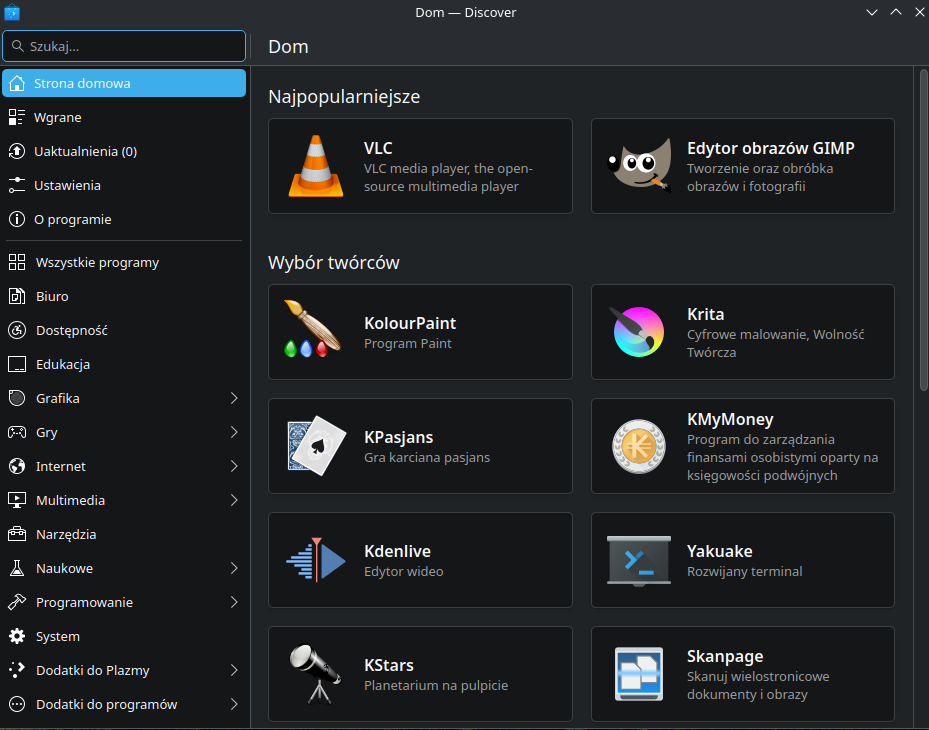This screenshot has height=730, width=929.
Task: Expand the Multimedia subcategories arrow
Action: point(234,500)
